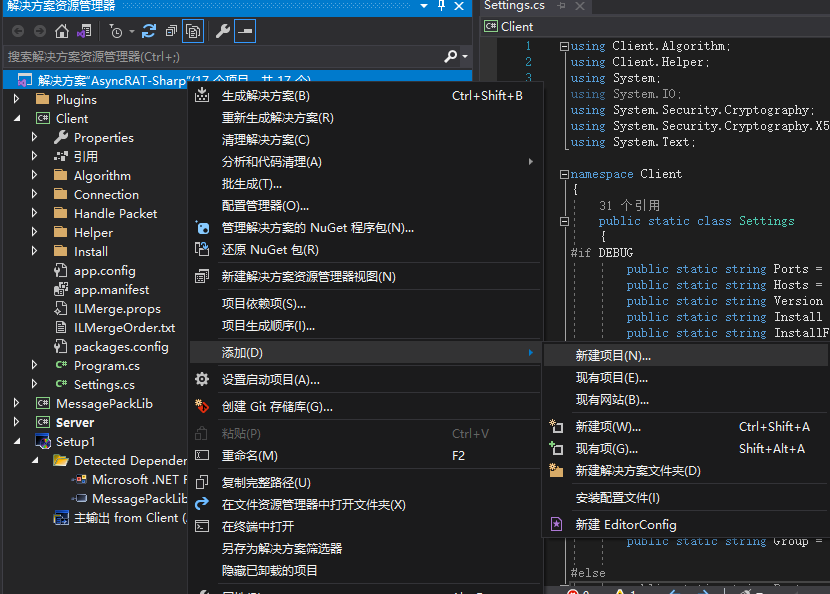The width and height of the screenshot is (830, 594).
Task: Toggle the Preview Selected Items button
Action: (x=245, y=32)
